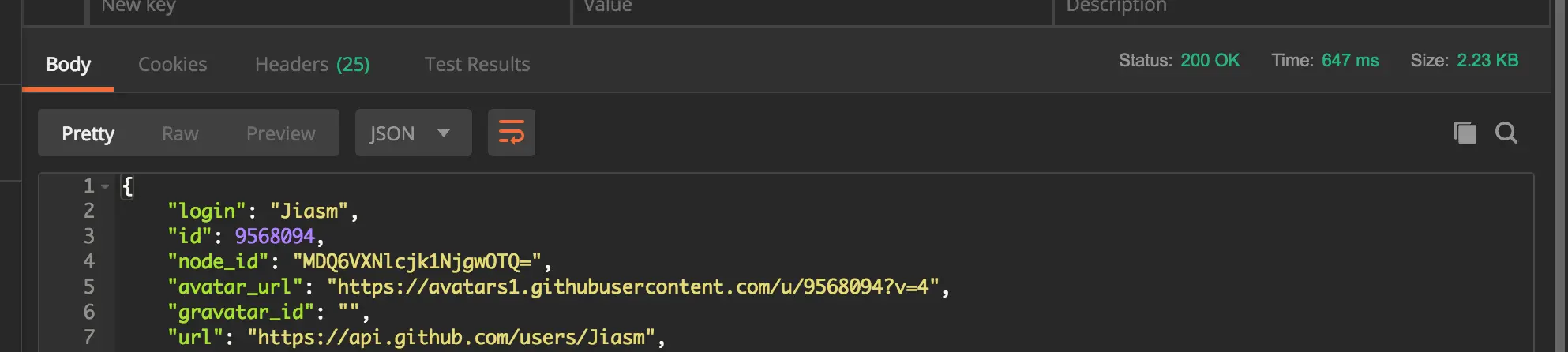
Task: Open search in response with magnifier icon
Action: pos(1506,133)
